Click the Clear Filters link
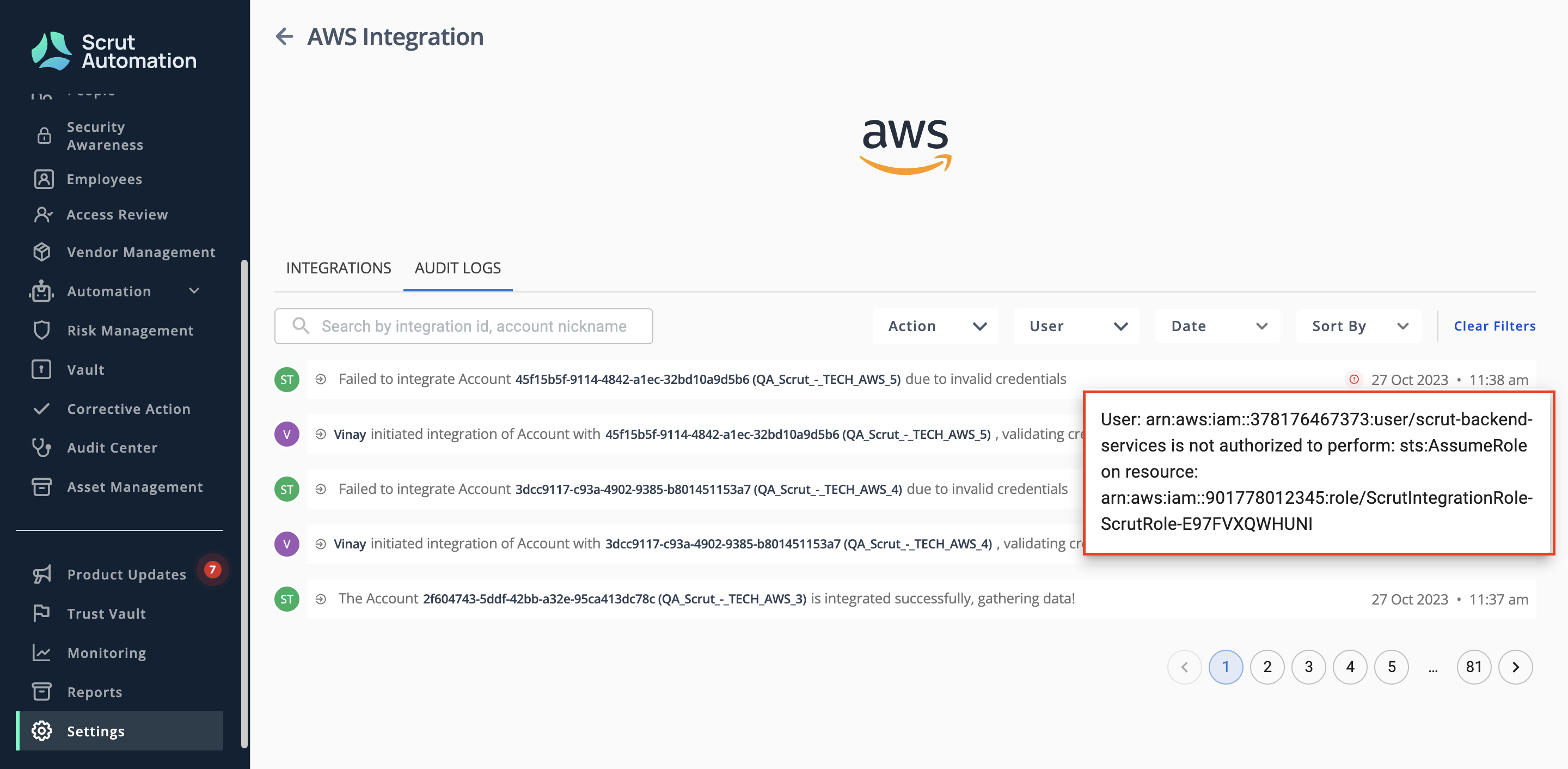Screen dimensions: 1568x769 point(1494,326)
